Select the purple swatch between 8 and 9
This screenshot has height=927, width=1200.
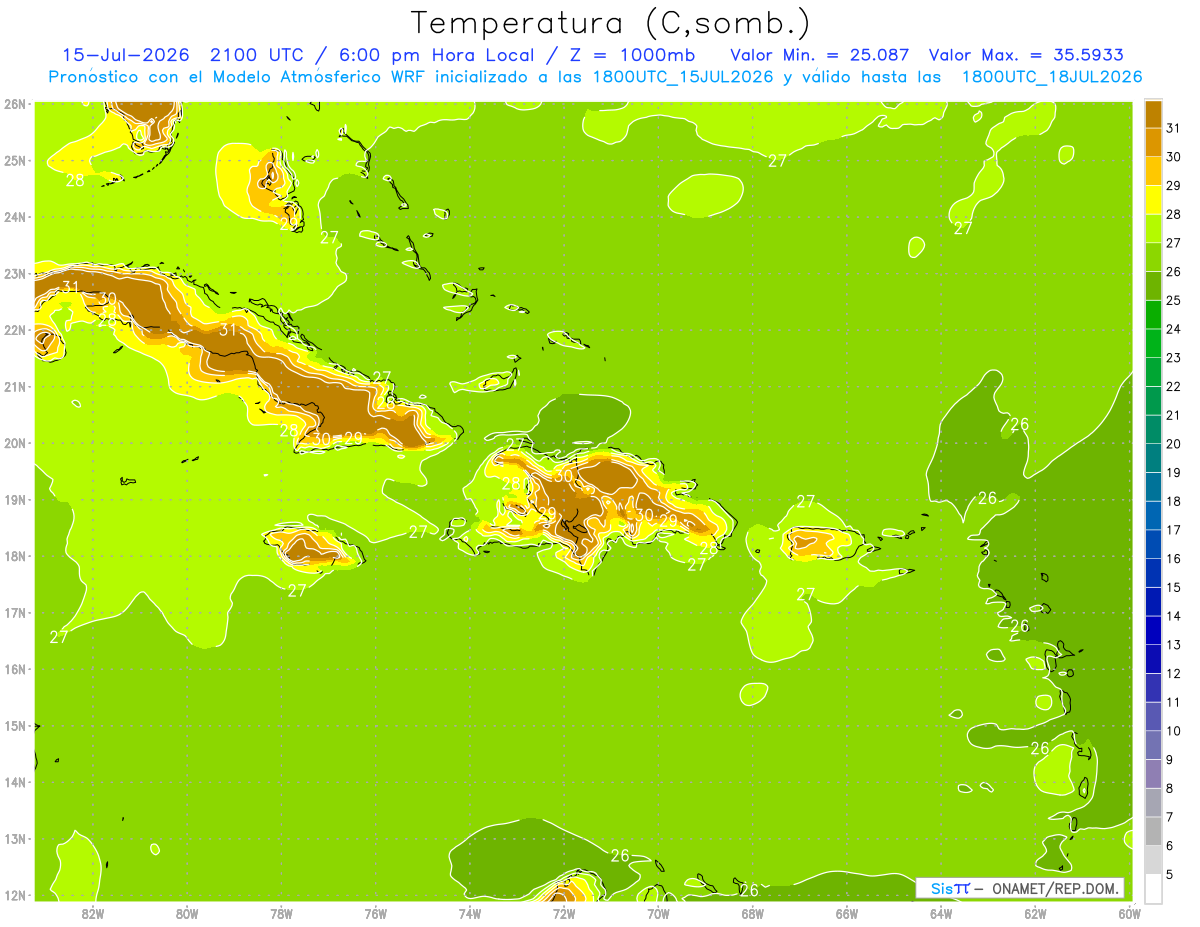point(1153,773)
